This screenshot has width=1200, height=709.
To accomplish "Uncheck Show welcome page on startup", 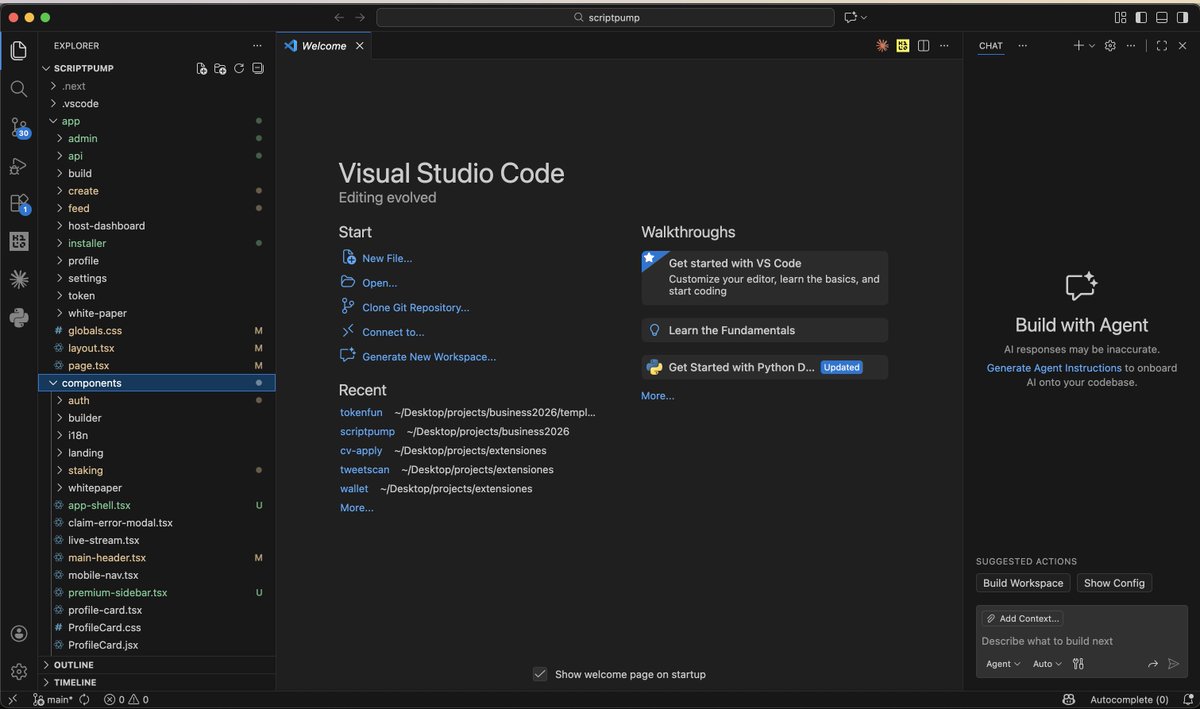I will (540, 674).
